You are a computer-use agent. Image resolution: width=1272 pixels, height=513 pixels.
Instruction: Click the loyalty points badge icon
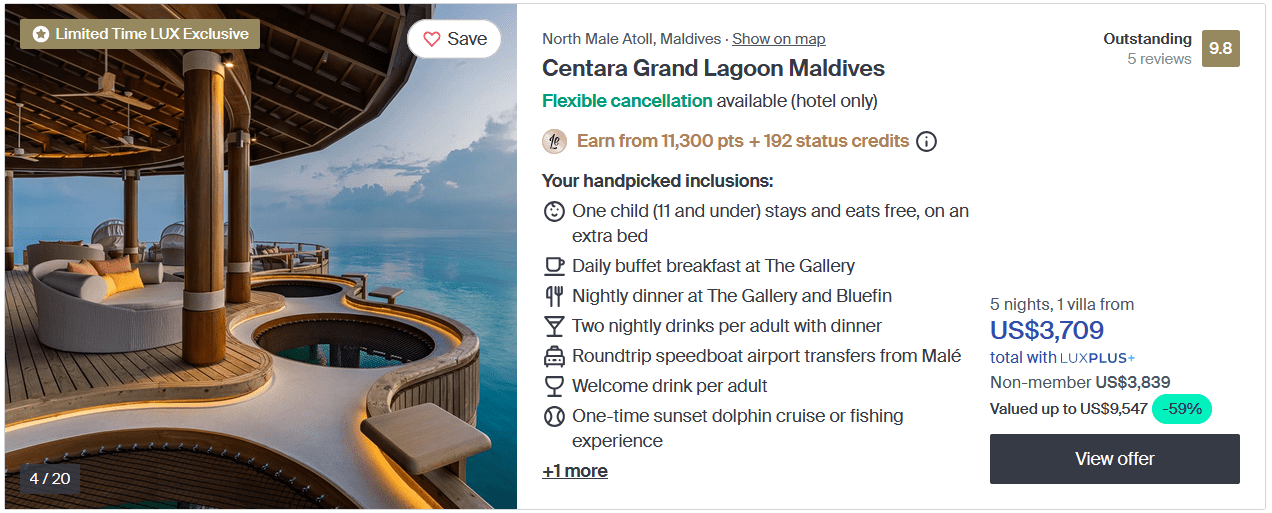pos(555,141)
